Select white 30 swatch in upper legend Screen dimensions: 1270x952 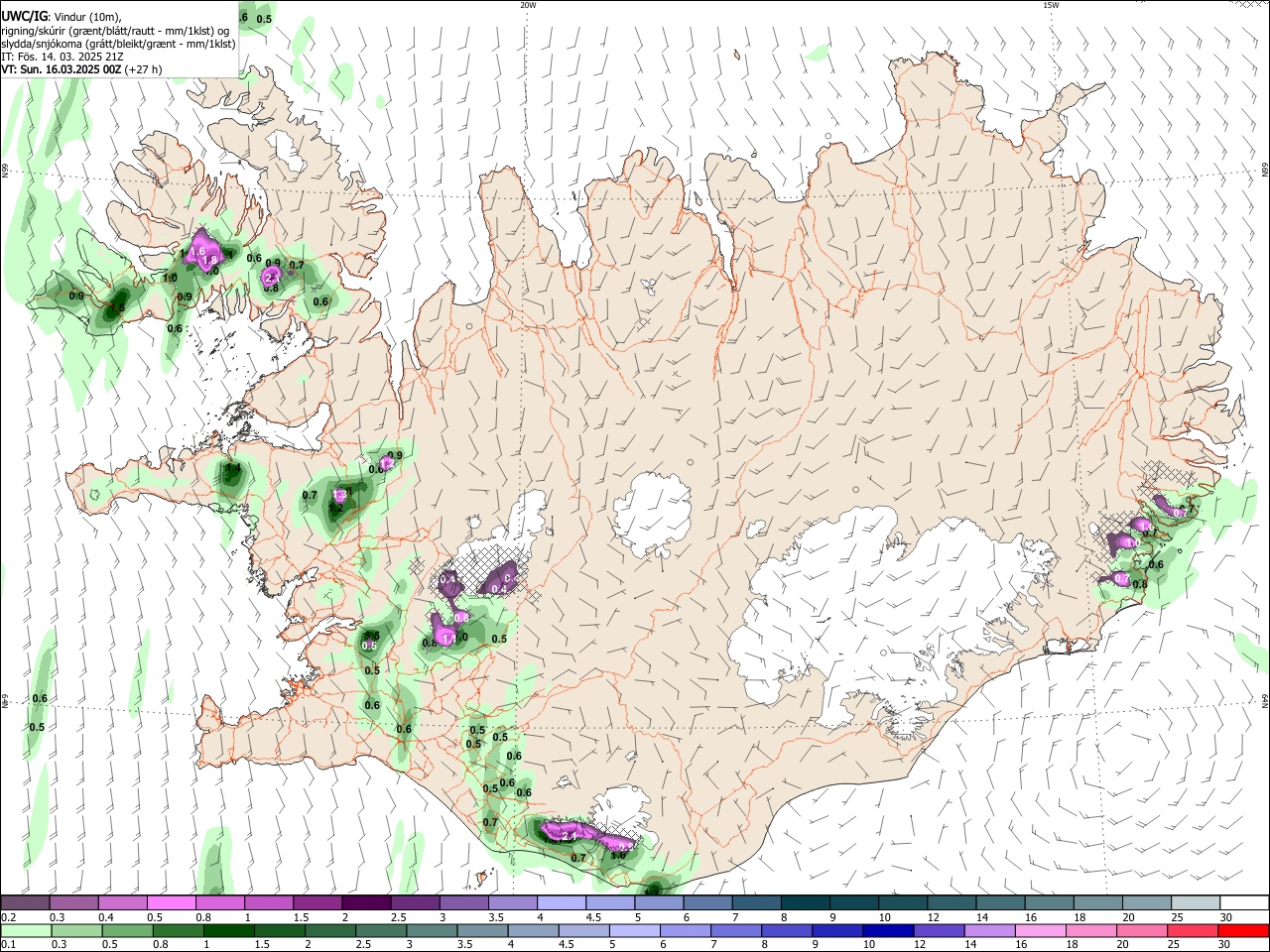(1244, 903)
